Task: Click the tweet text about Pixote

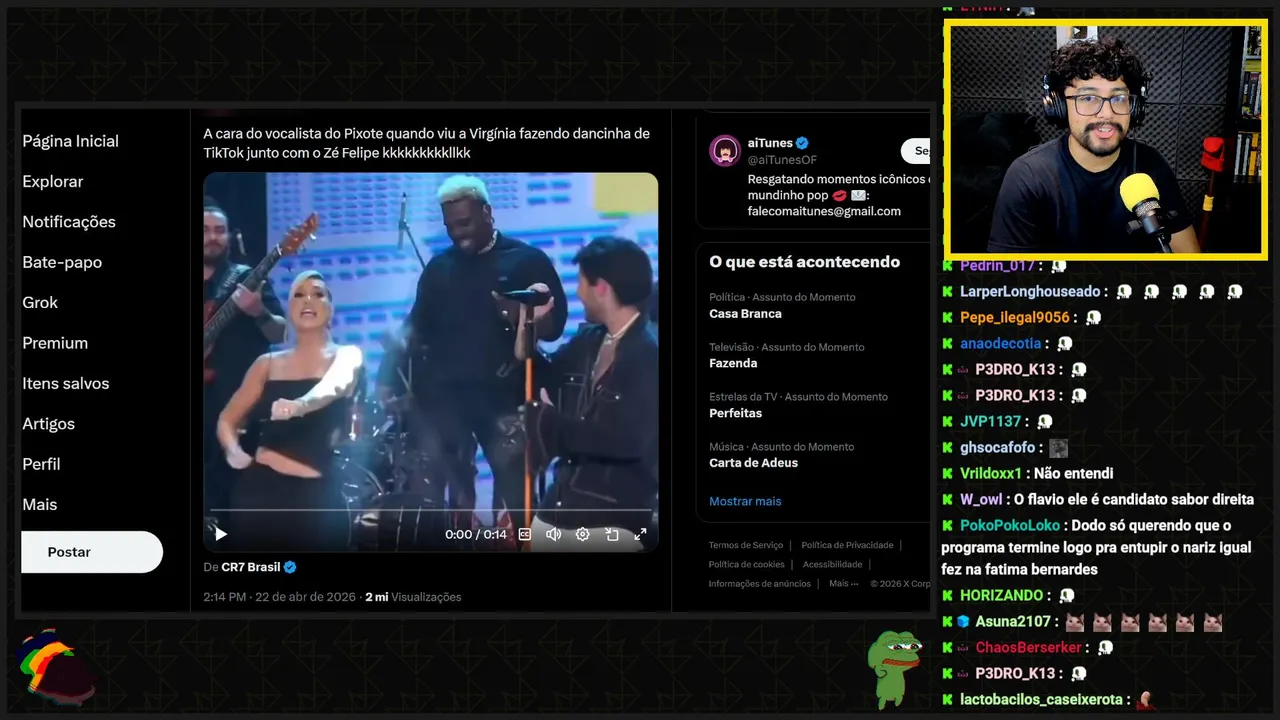Action: 426,143
